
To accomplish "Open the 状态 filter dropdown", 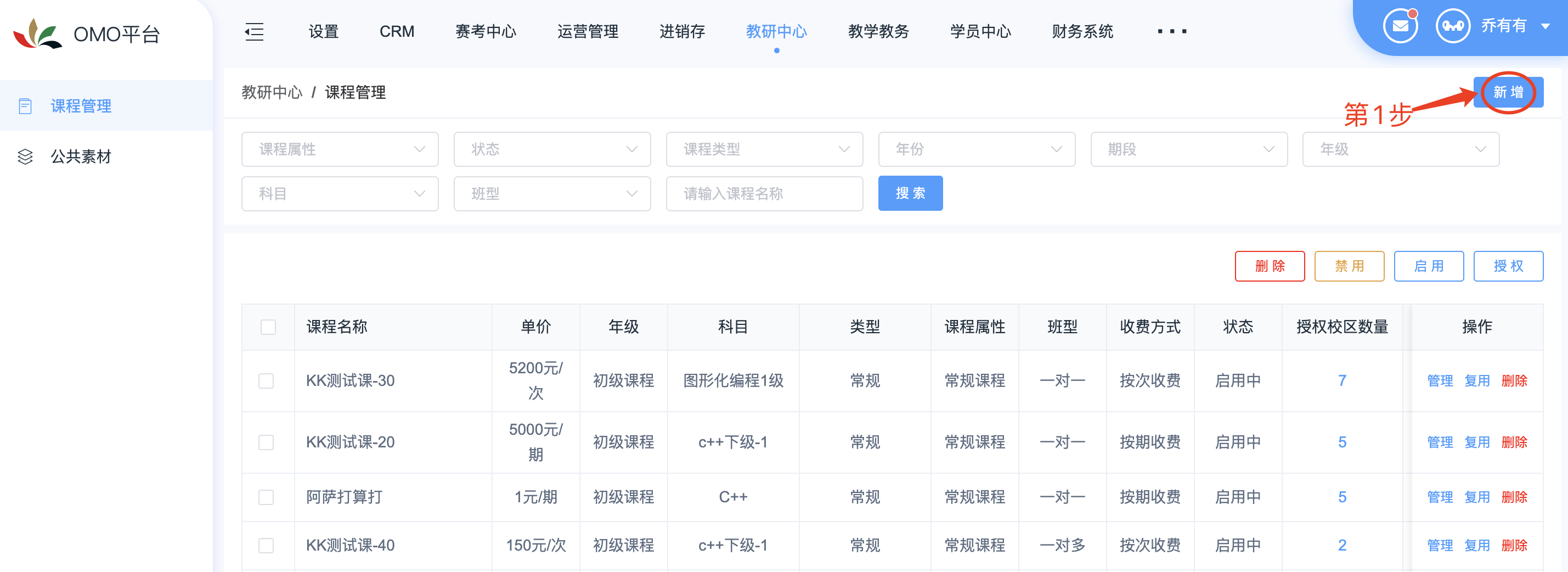I will pyautogui.click(x=552, y=149).
